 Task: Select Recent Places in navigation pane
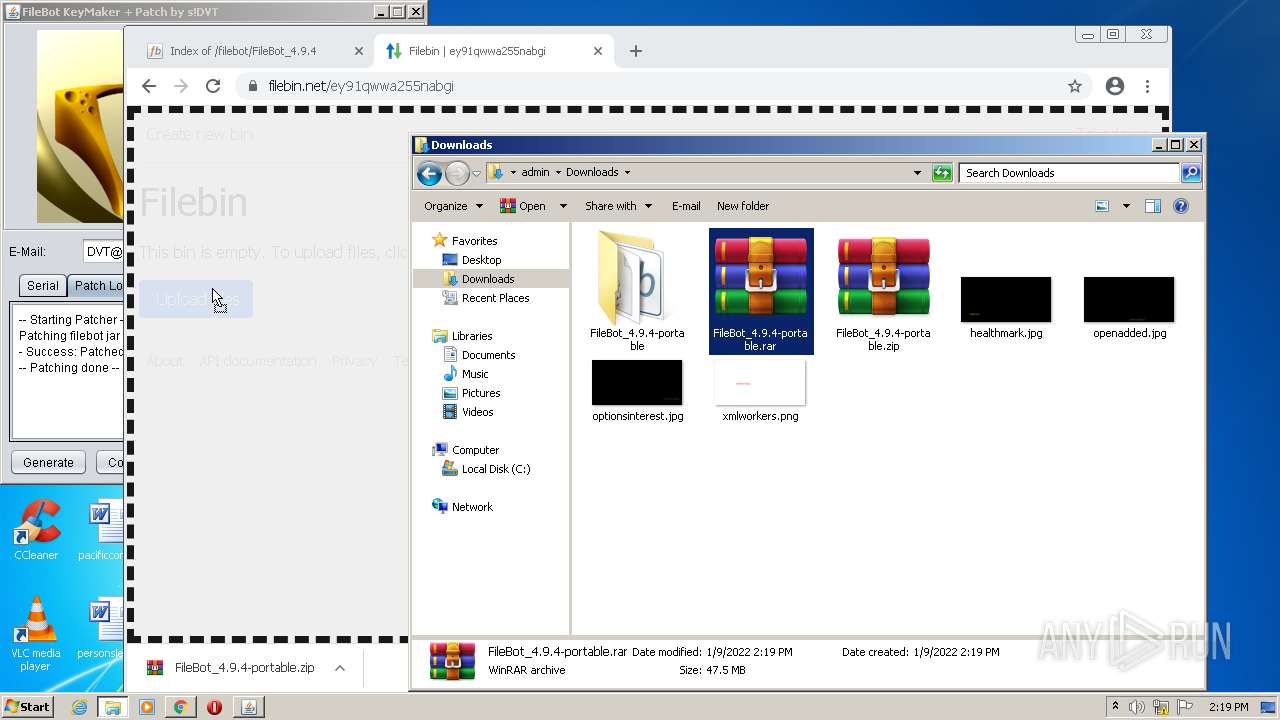[x=495, y=298]
